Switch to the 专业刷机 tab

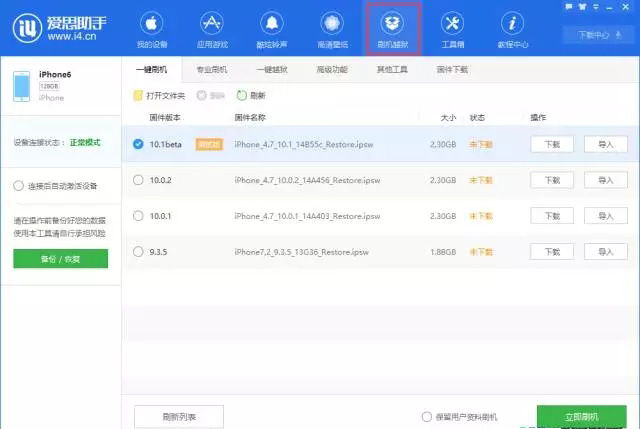[x=211, y=70]
